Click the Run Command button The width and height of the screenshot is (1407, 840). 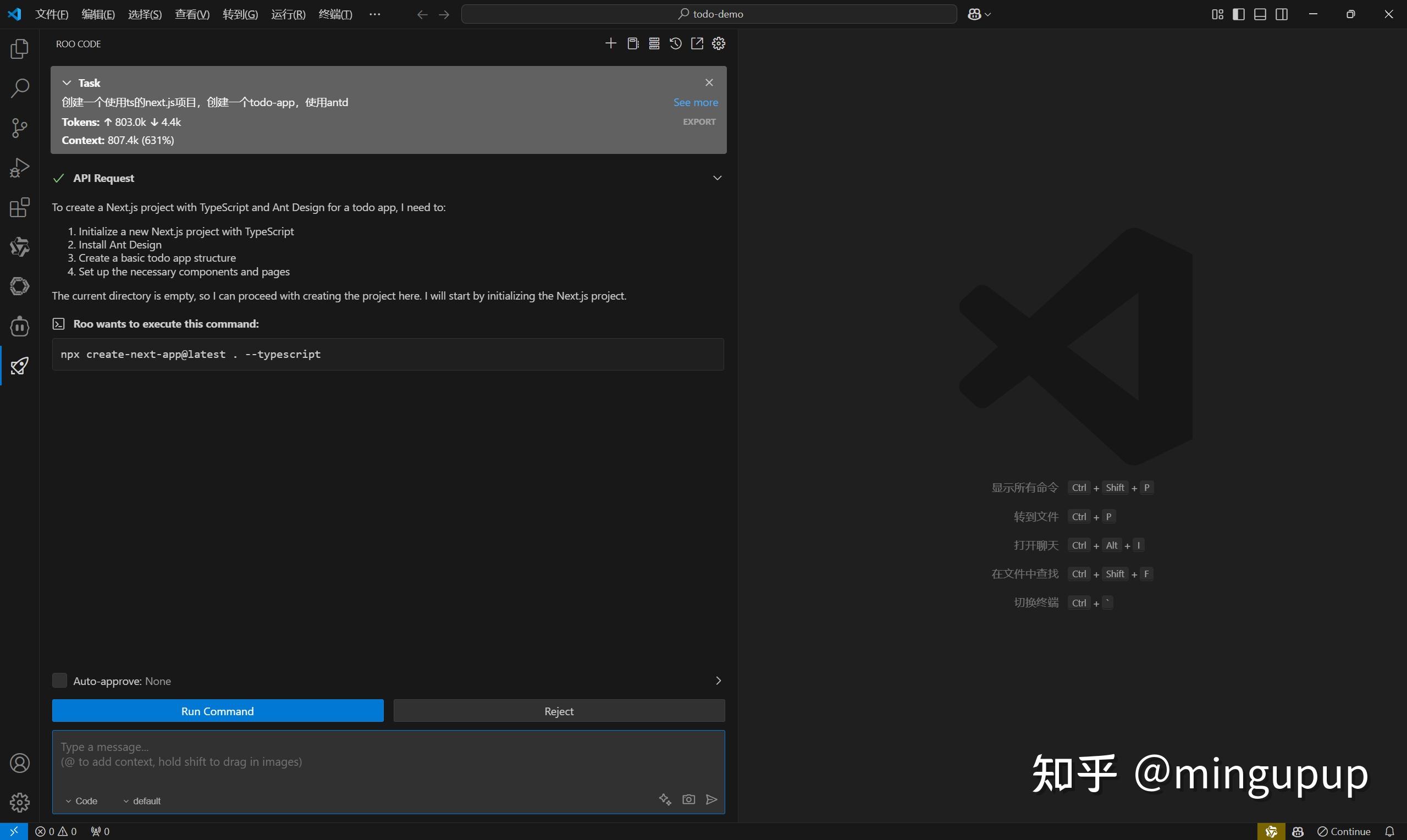pos(217,711)
